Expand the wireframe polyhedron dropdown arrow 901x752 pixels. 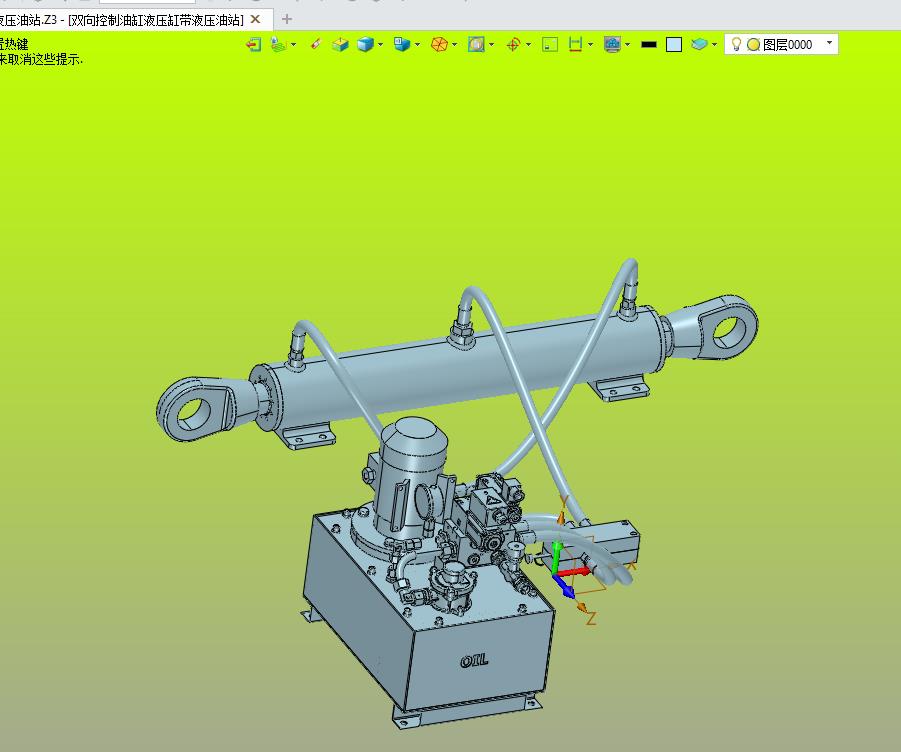coord(455,44)
